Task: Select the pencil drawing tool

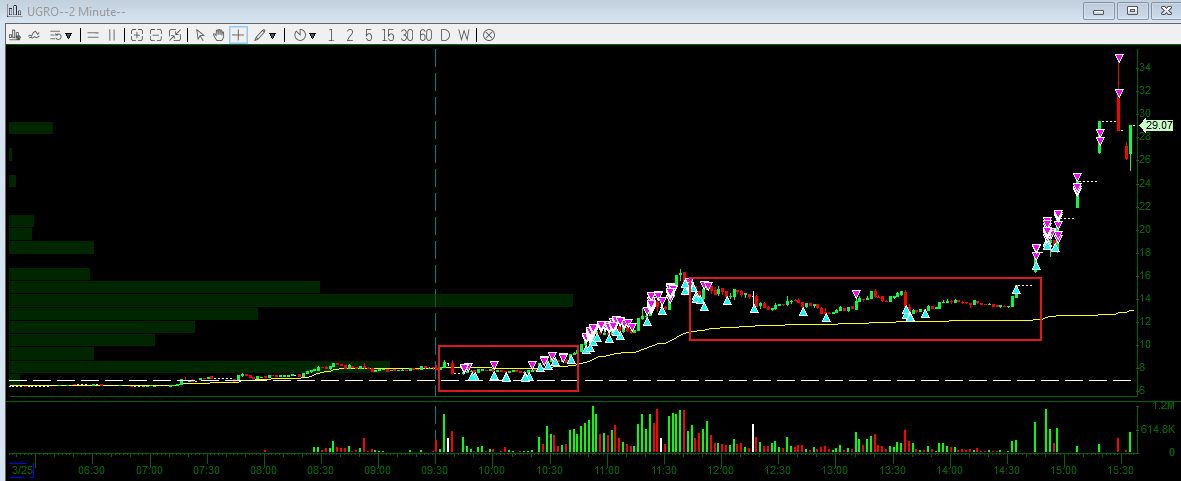Action: click(259, 35)
